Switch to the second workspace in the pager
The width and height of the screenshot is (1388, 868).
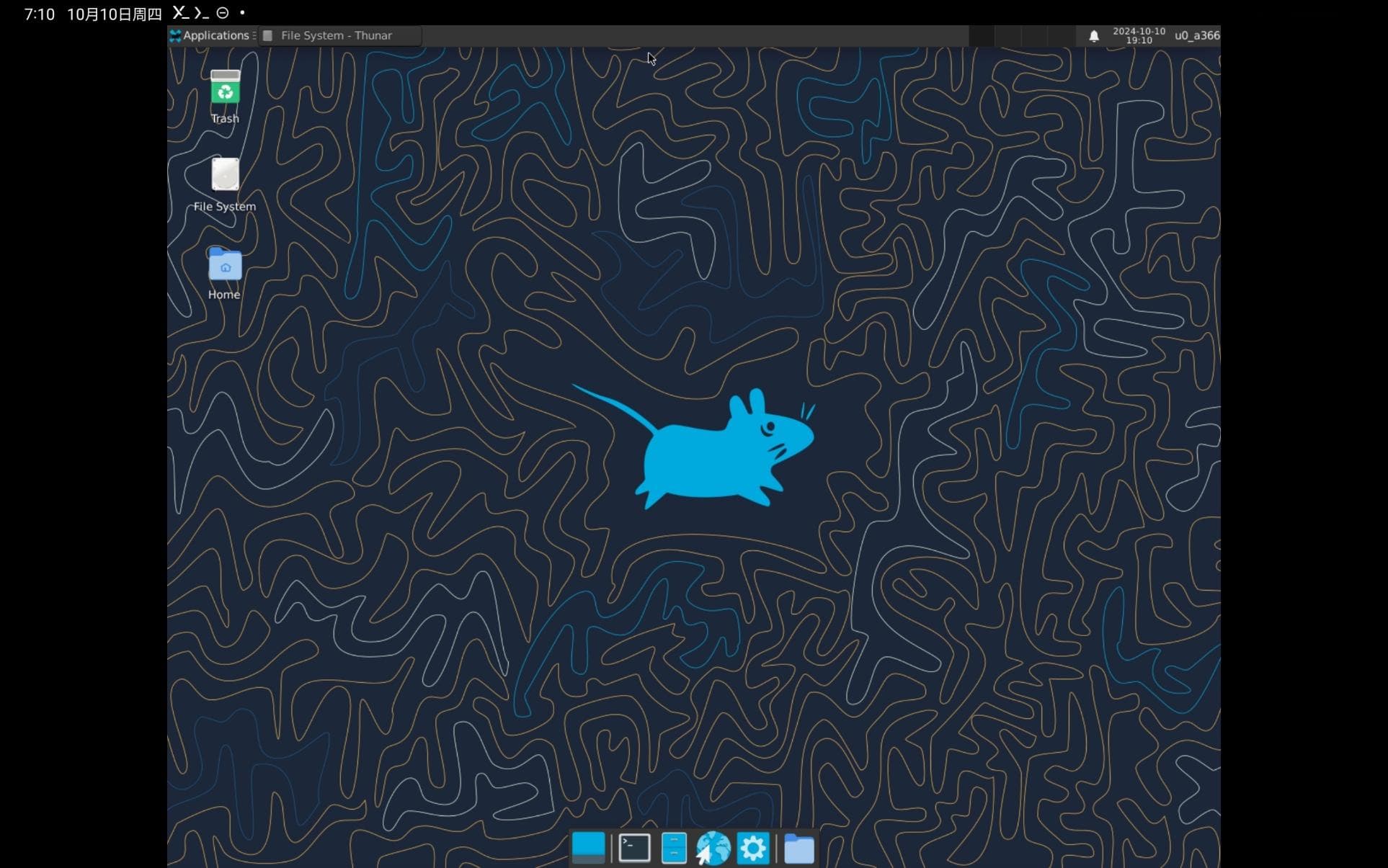click(1007, 36)
